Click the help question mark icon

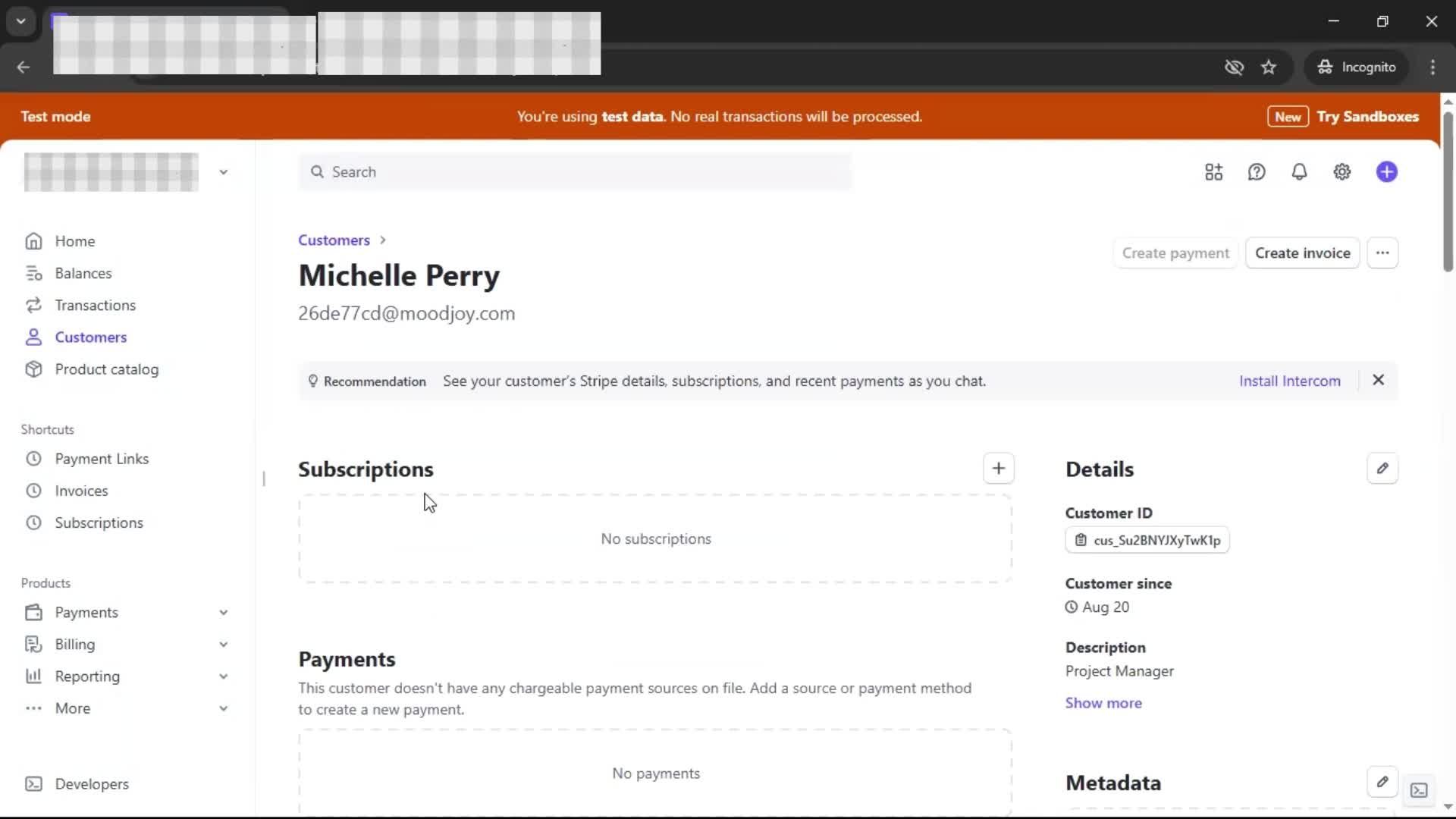click(x=1257, y=172)
